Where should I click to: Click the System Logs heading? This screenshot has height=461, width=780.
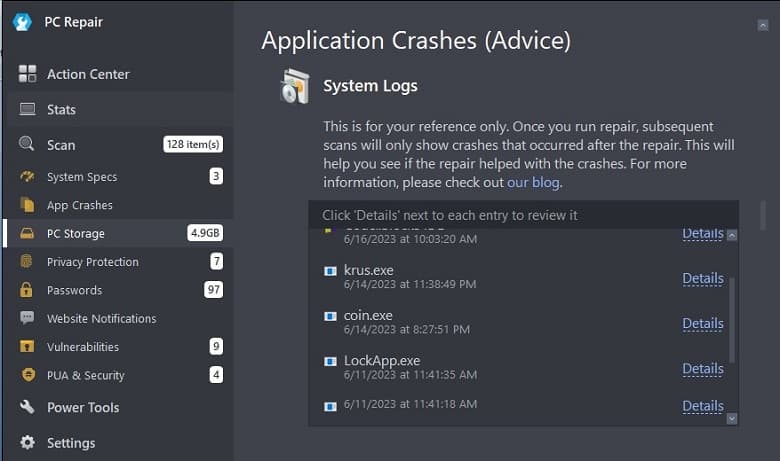pyautogui.click(x=371, y=86)
